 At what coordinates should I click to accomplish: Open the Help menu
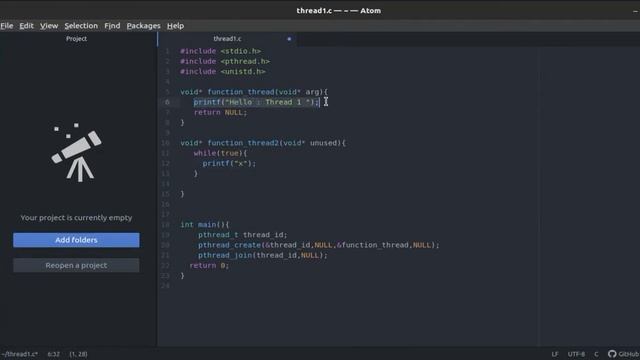(176, 26)
